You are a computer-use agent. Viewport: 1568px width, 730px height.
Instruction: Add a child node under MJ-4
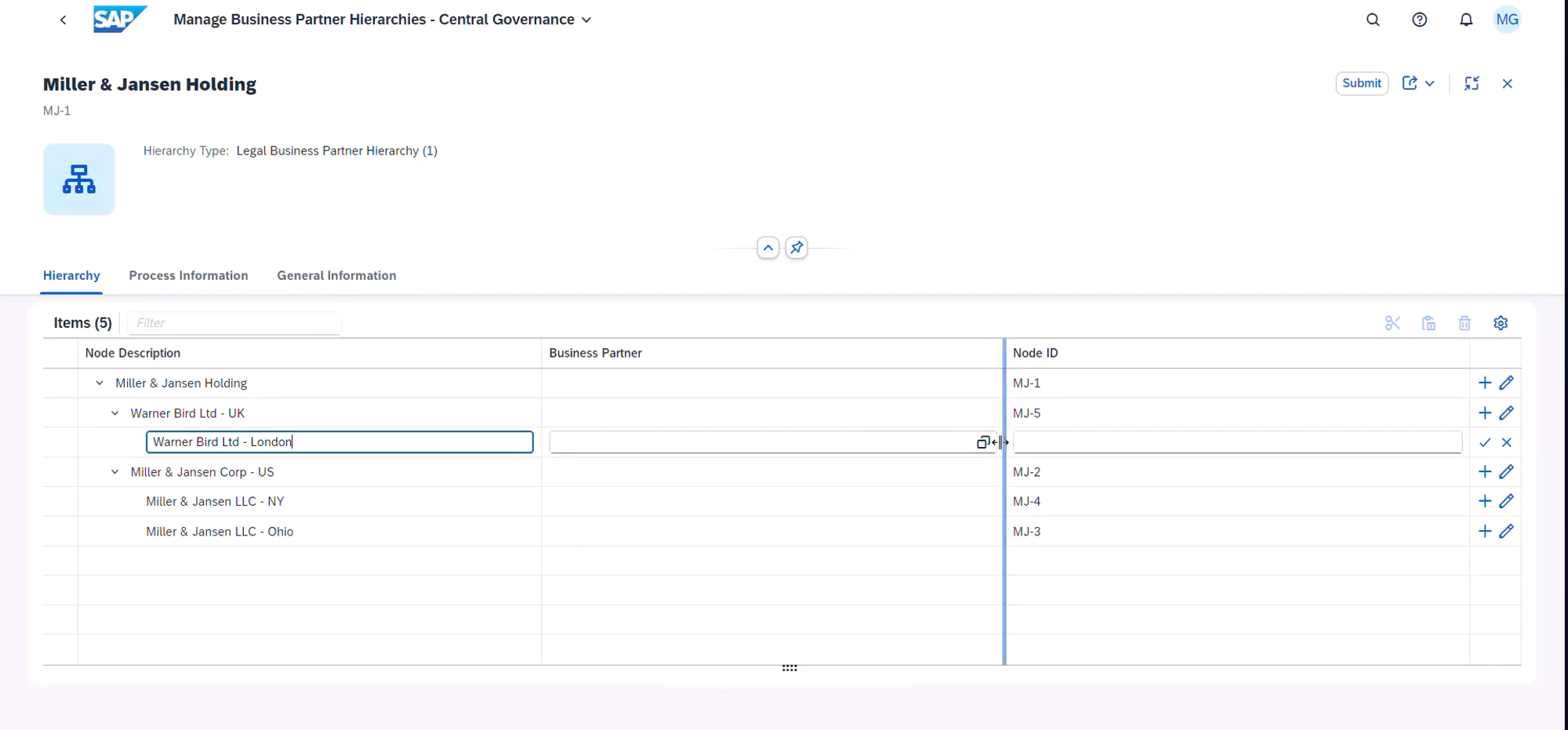coord(1485,501)
